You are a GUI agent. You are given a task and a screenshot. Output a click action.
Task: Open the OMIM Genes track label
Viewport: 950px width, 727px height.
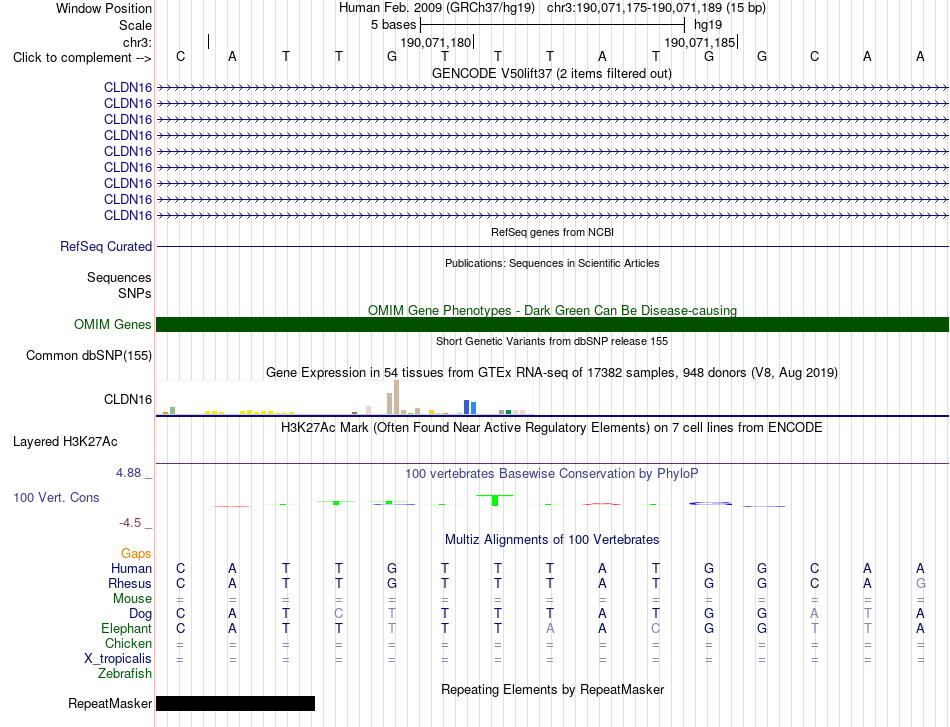[112, 324]
